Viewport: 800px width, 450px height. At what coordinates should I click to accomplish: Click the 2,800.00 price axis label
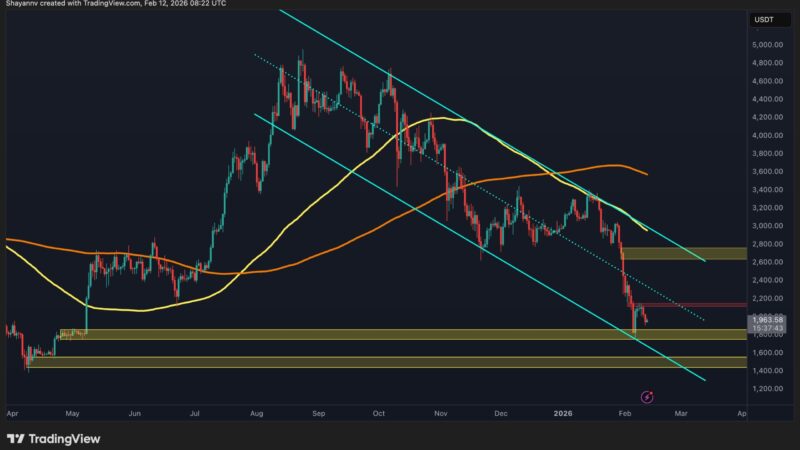pyautogui.click(x=767, y=244)
